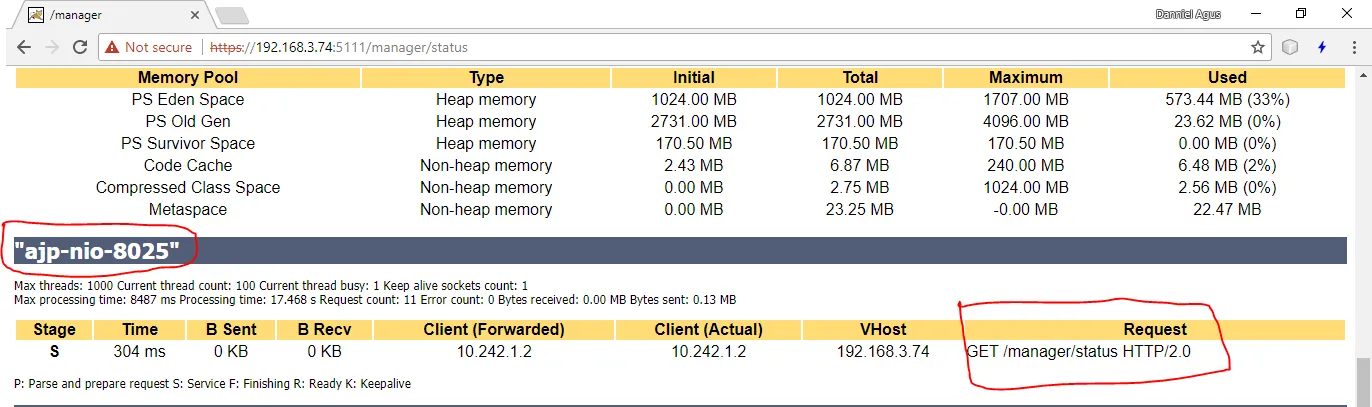Image resolution: width=1372 pixels, height=407 pixels.
Task: Click the Request column header
Action: click(x=1155, y=329)
